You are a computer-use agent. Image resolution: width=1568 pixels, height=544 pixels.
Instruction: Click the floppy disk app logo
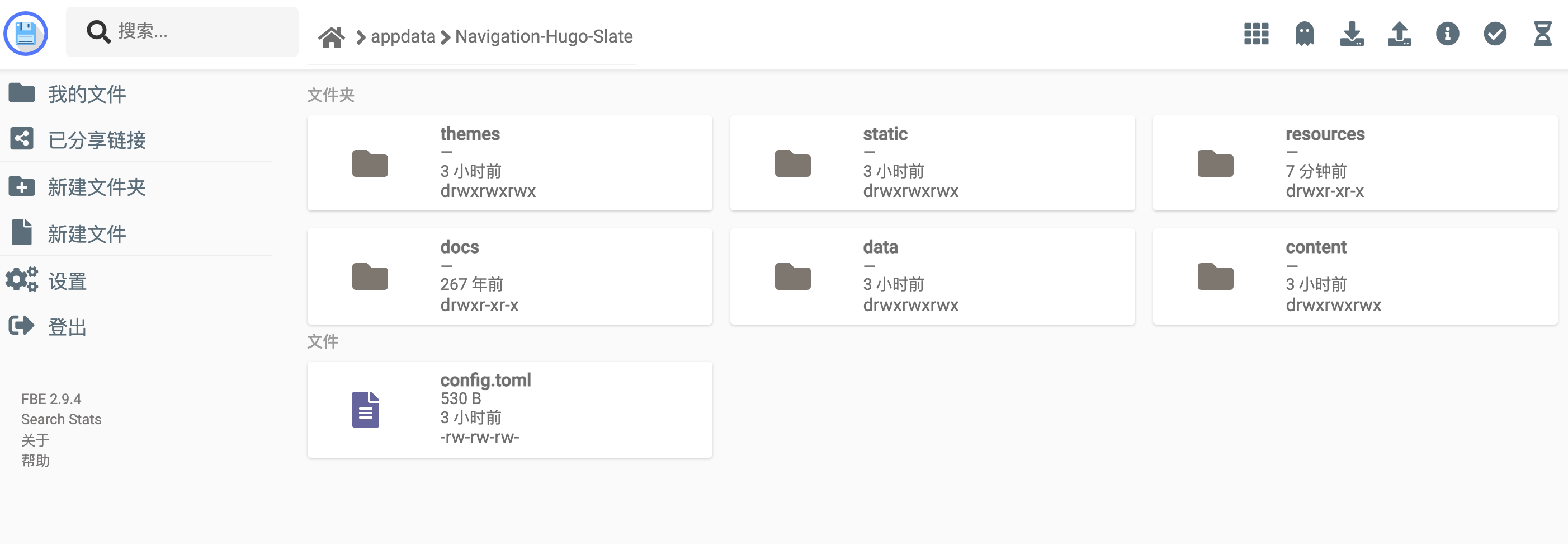click(26, 34)
